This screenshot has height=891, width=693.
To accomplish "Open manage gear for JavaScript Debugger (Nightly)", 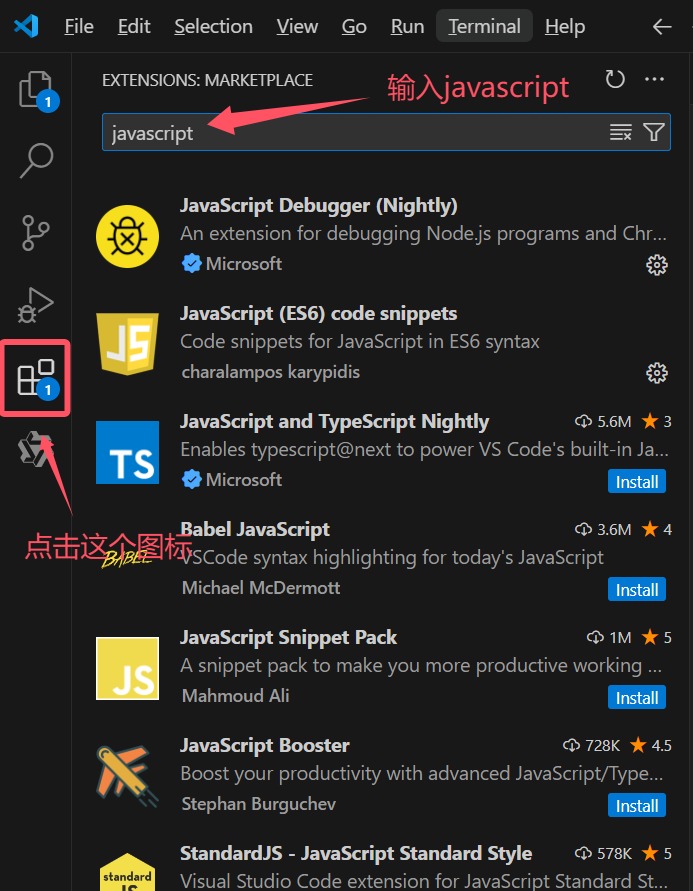I will pyautogui.click(x=657, y=265).
